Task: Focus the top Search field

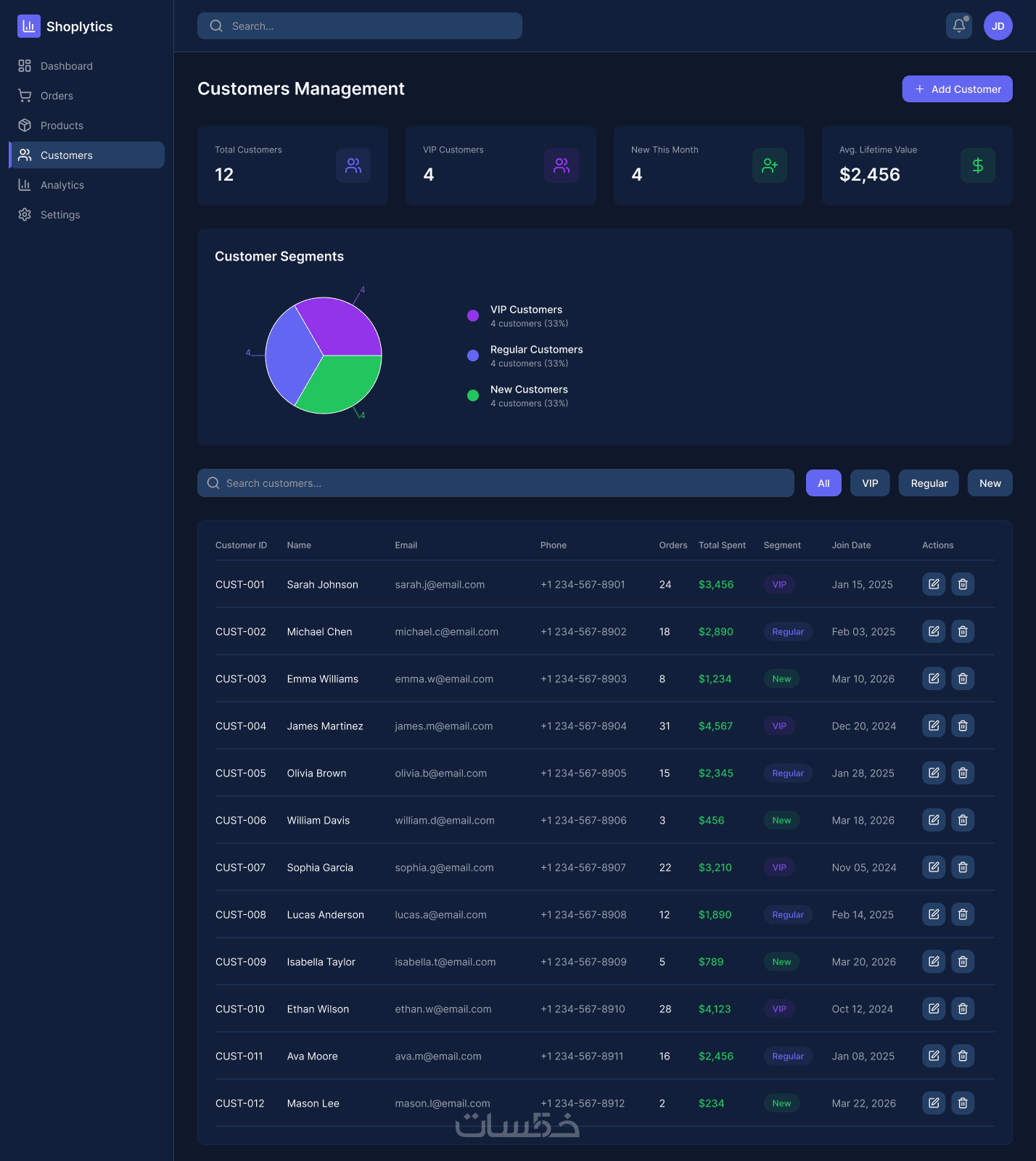Action: tap(360, 26)
